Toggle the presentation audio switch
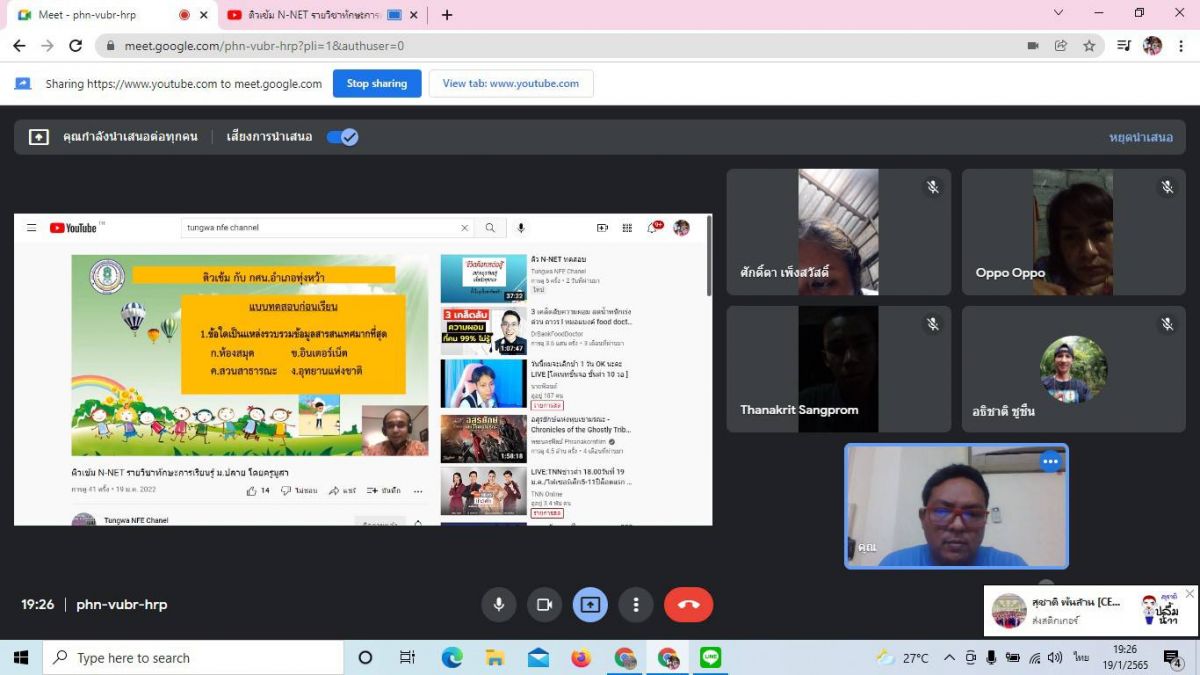 pos(342,137)
